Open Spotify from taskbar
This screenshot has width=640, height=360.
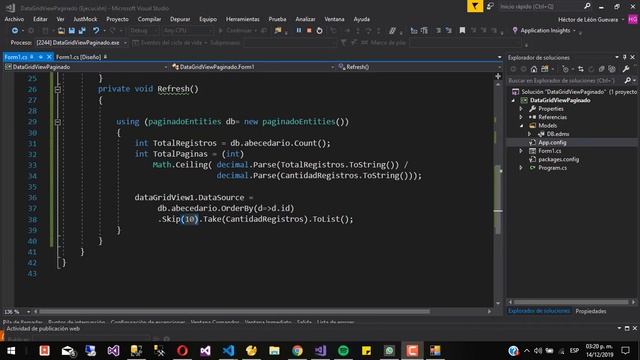click(x=343, y=351)
